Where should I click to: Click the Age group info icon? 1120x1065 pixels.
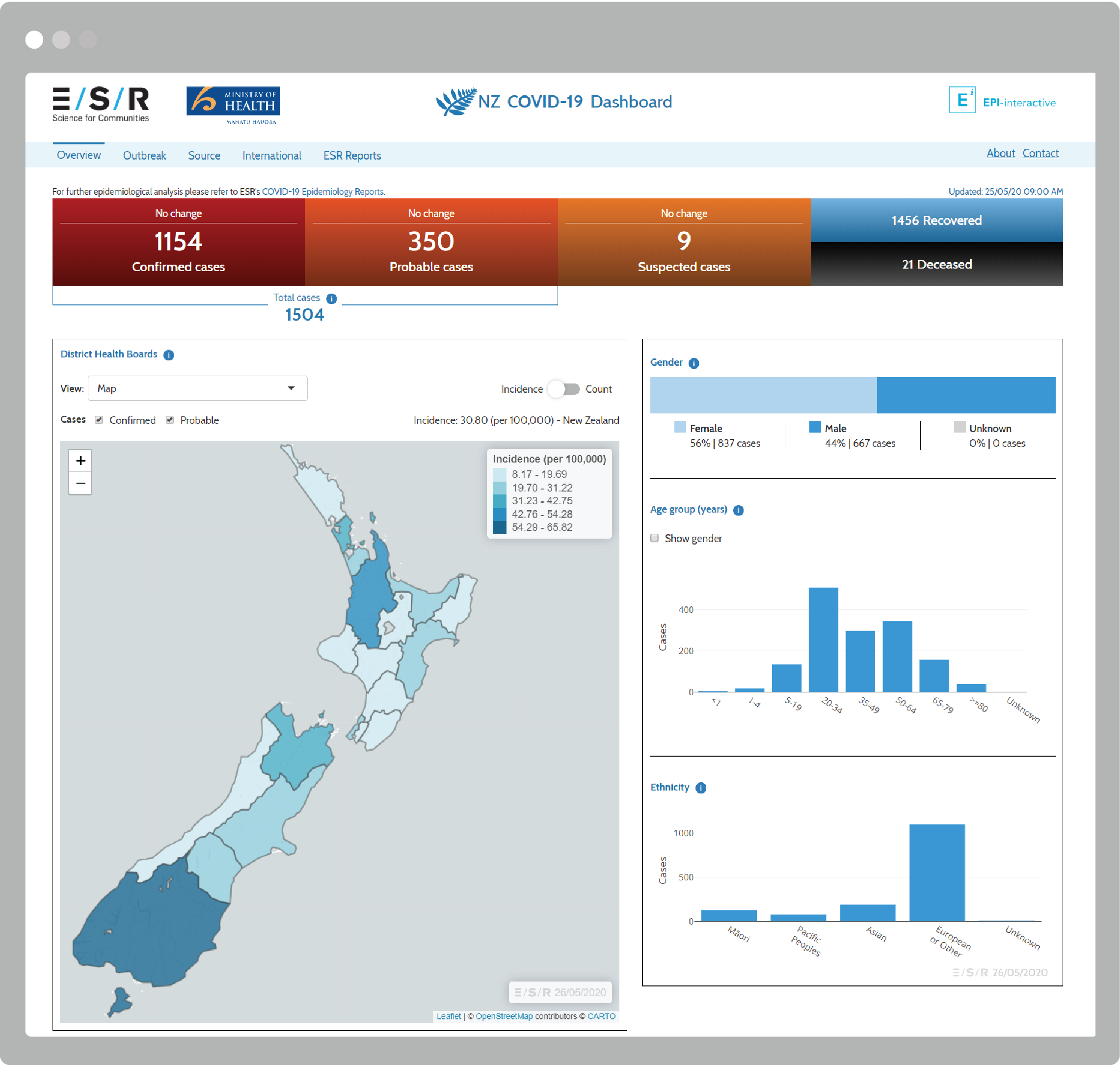click(738, 510)
